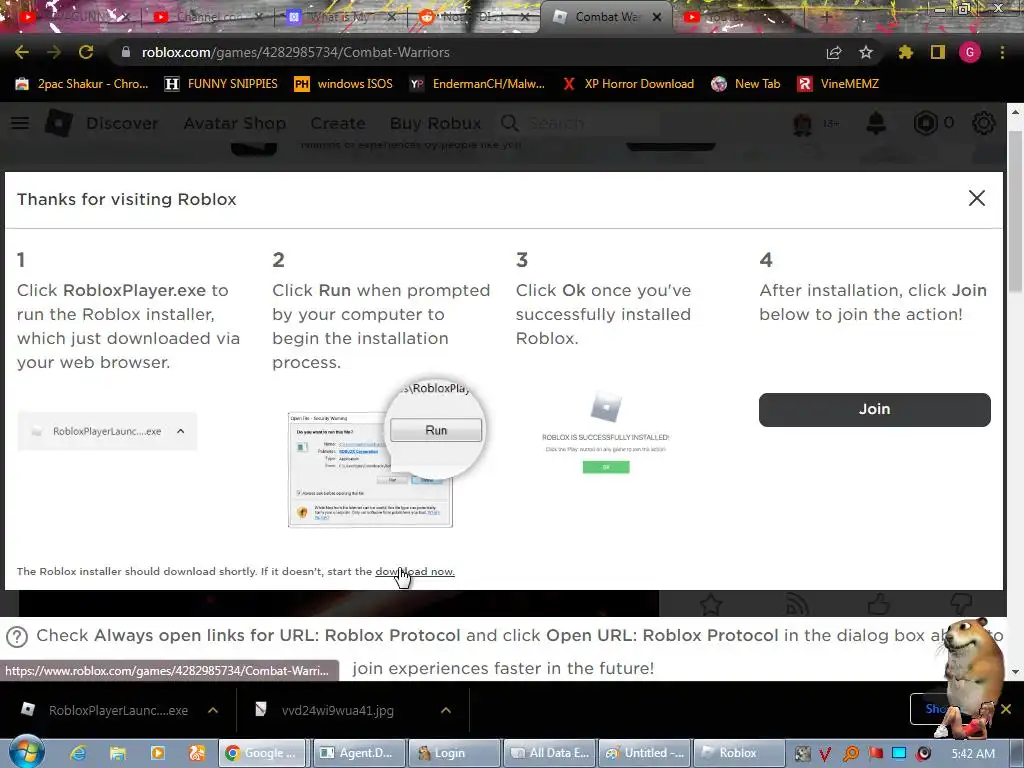Open XP Horror Download bookmark
Viewport: 1024px width, 768px height.
tap(628, 84)
